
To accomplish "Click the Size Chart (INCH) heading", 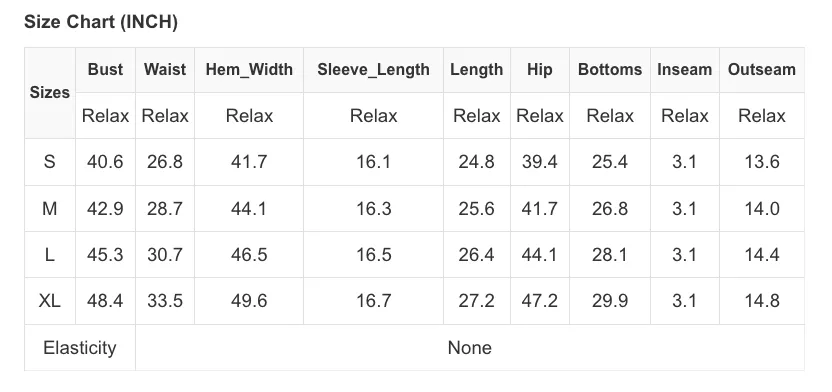I will click(x=101, y=22).
